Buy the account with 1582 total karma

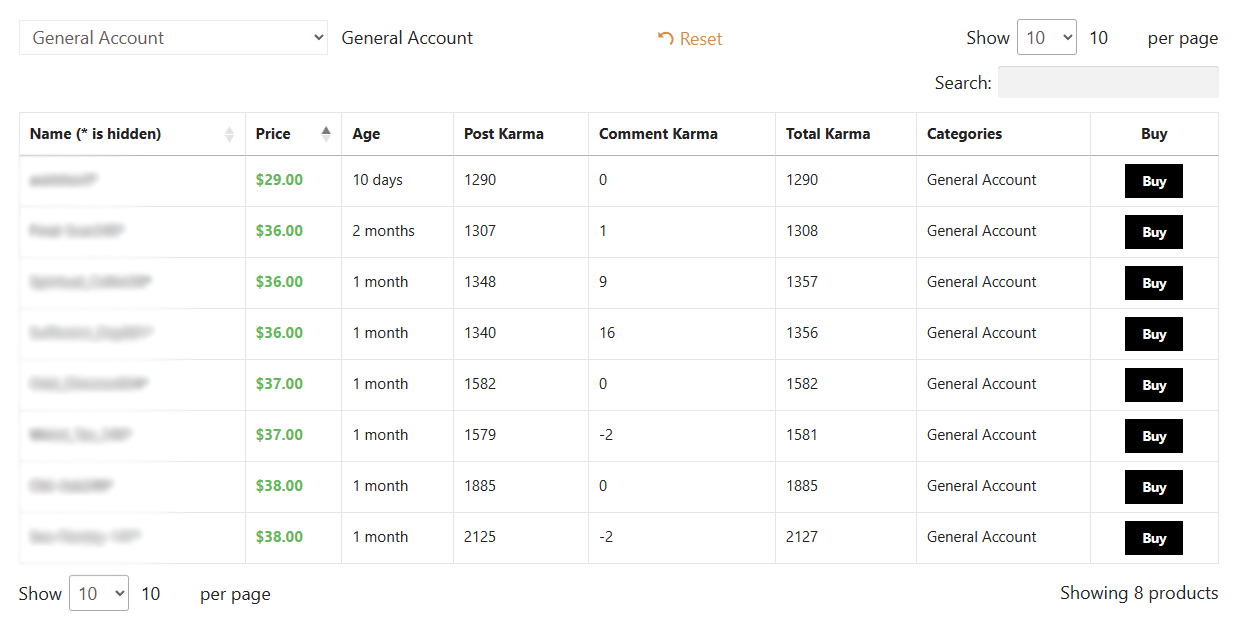(1153, 385)
